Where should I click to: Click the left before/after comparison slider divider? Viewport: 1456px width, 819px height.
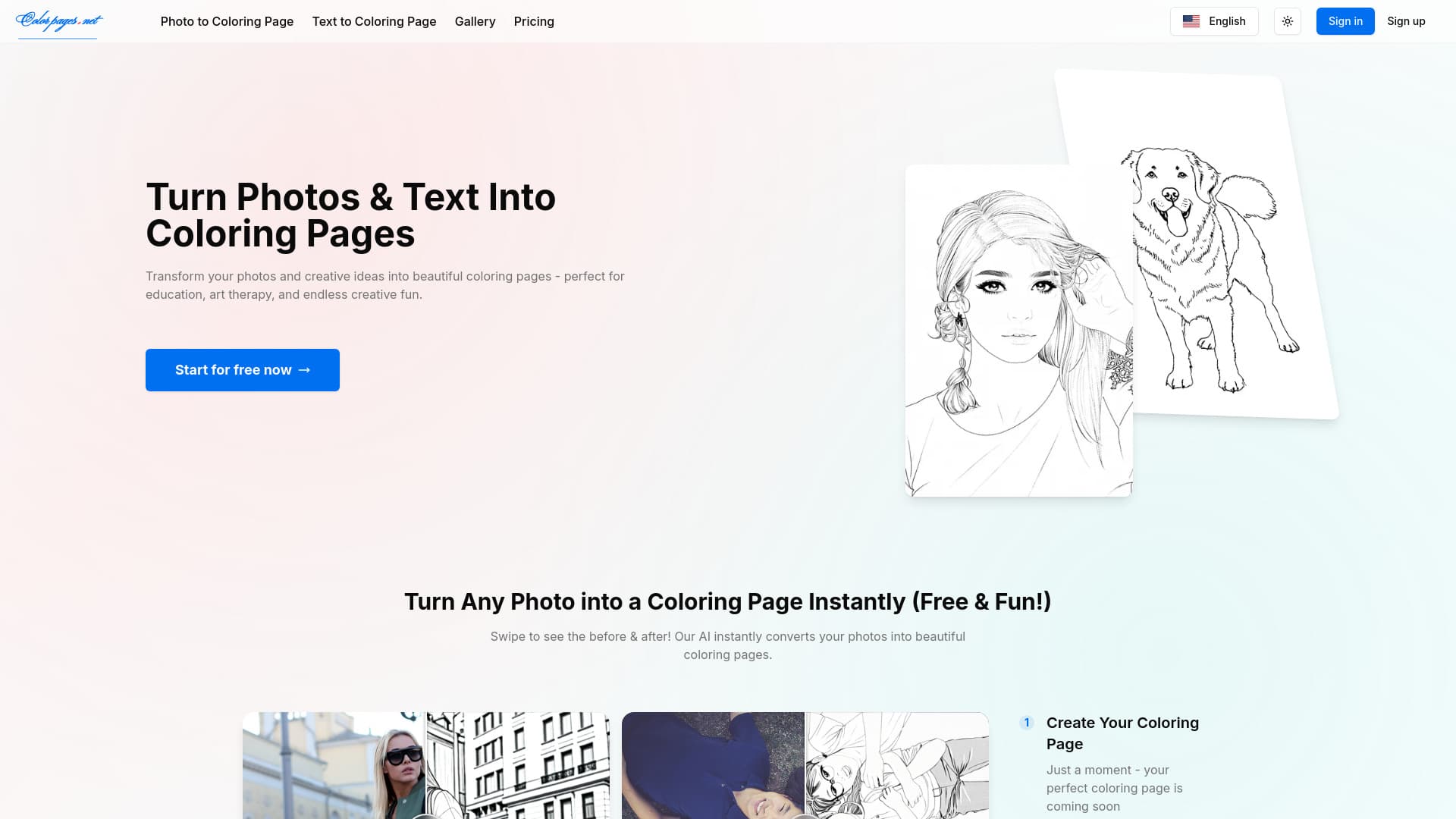click(x=425, y=765)
